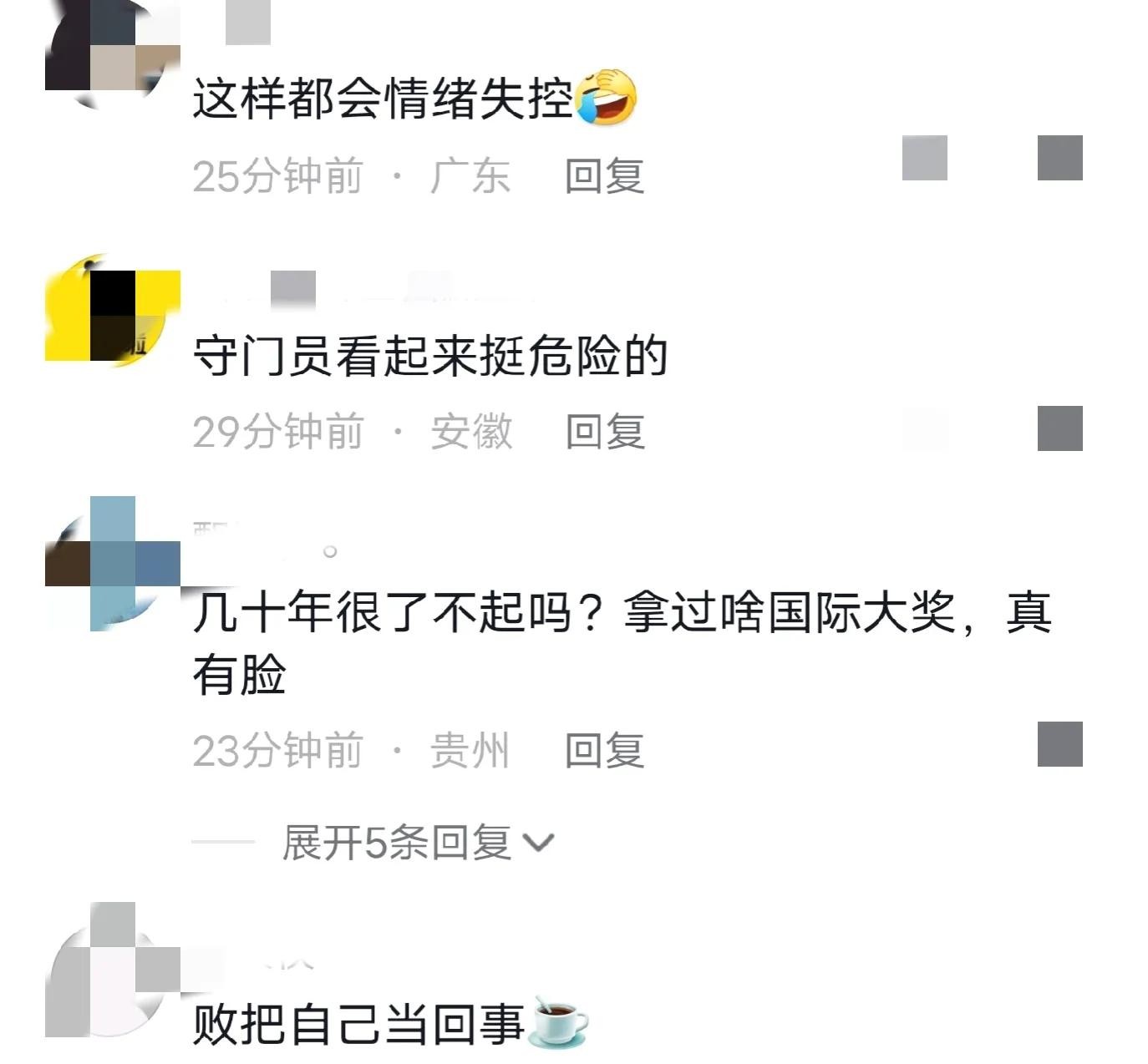Select the comment text 守门员看起来挺危险的
This screenshot has width=1148, height=1064.
(x=430, y=357)
